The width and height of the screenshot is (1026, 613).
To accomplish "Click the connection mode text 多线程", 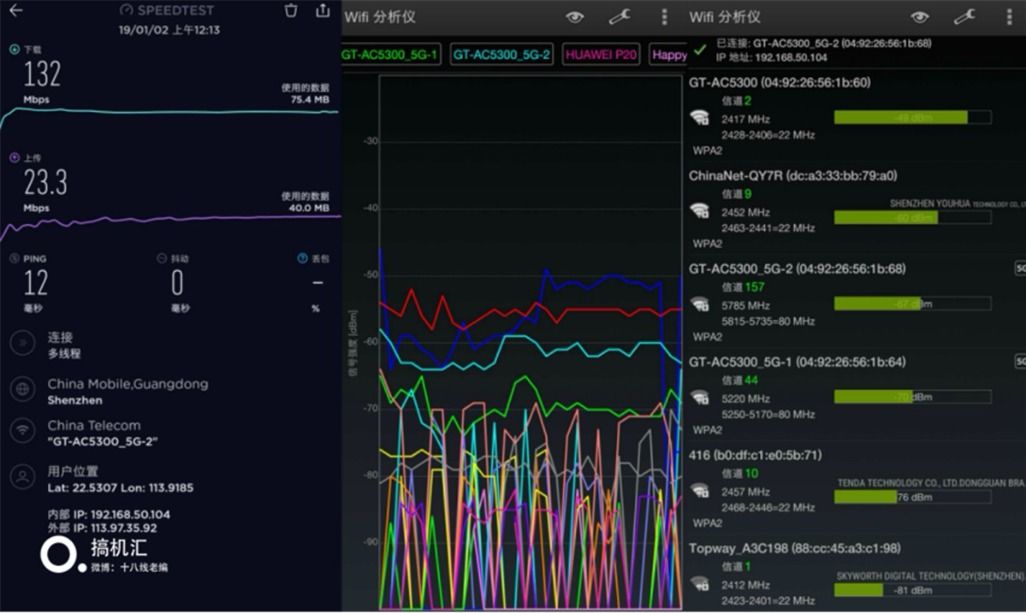I will (x=63, y=354).
